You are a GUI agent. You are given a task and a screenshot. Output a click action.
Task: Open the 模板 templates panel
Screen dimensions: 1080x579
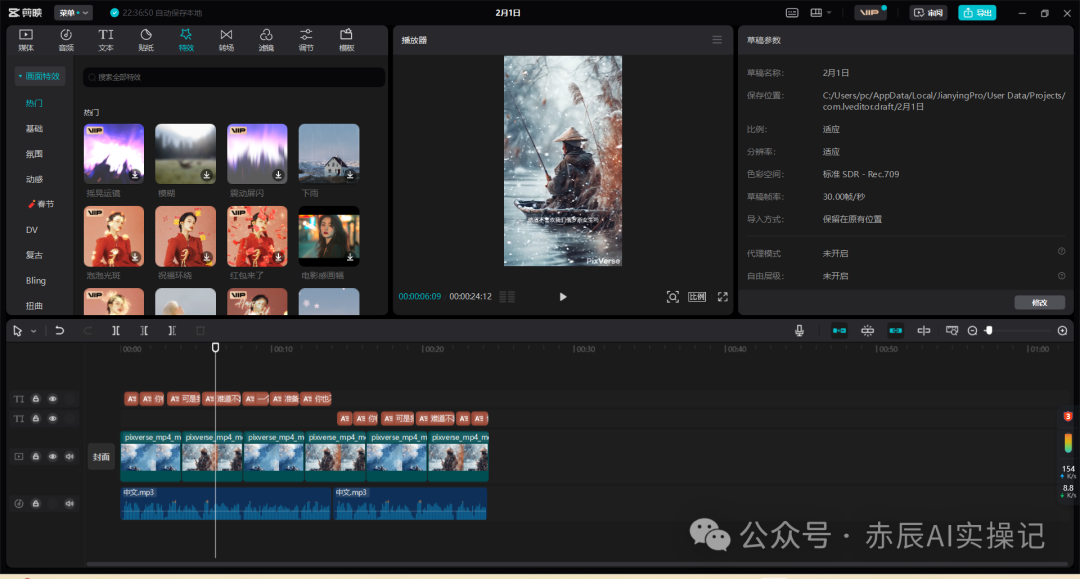pyautogui.click(x=346, y=40)
